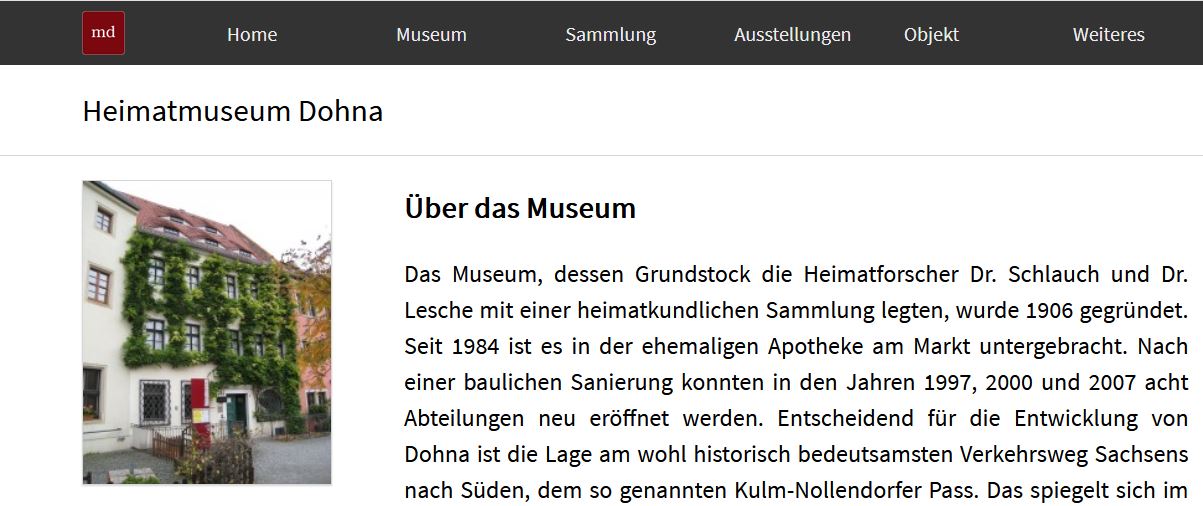Open the Ausstellungen navigation entry

coord(792,35)
